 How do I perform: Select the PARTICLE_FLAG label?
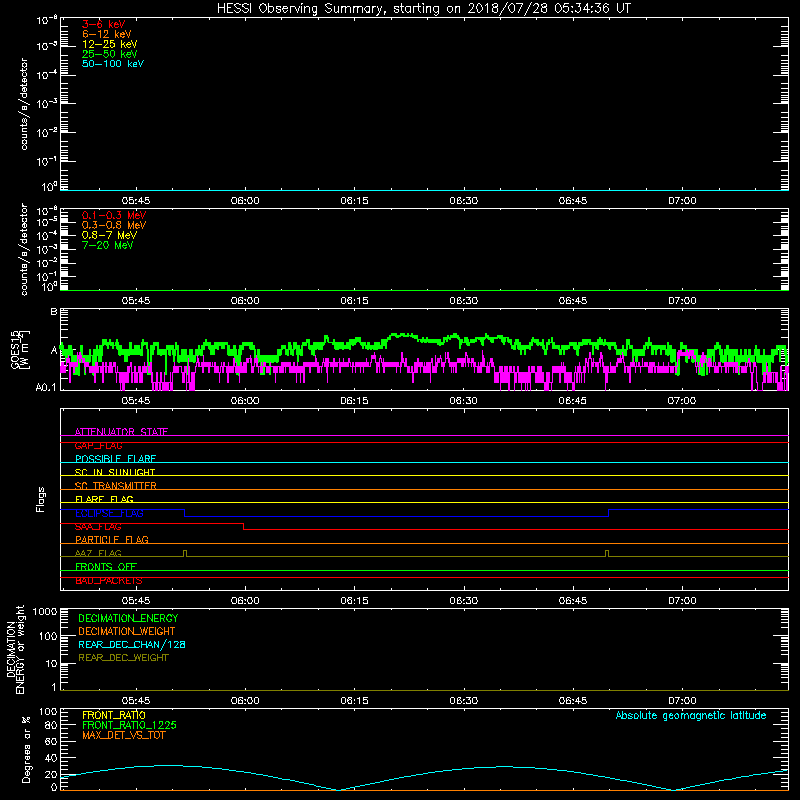(x=112, y=539)
